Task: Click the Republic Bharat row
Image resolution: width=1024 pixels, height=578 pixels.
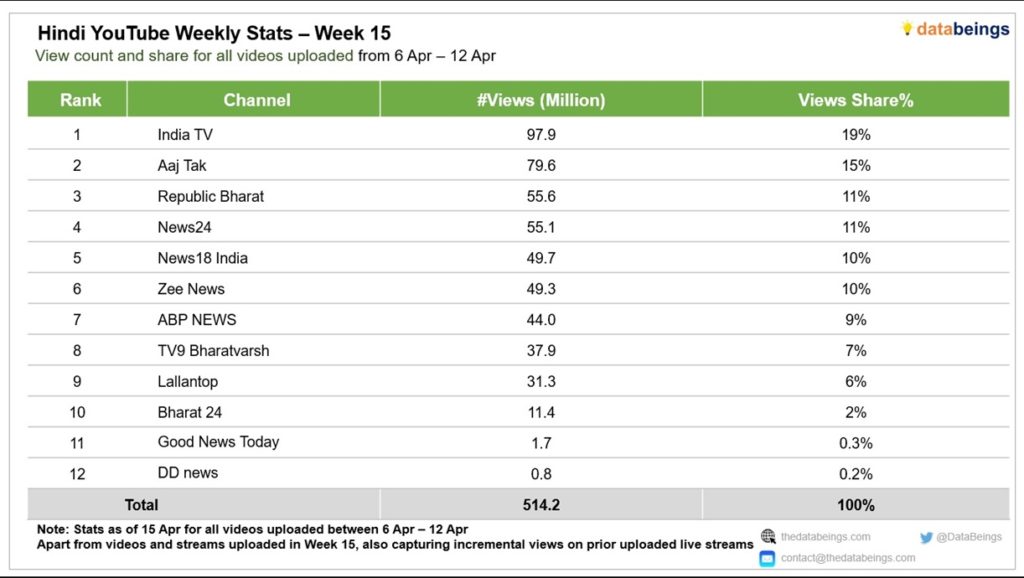Action: 519,196
